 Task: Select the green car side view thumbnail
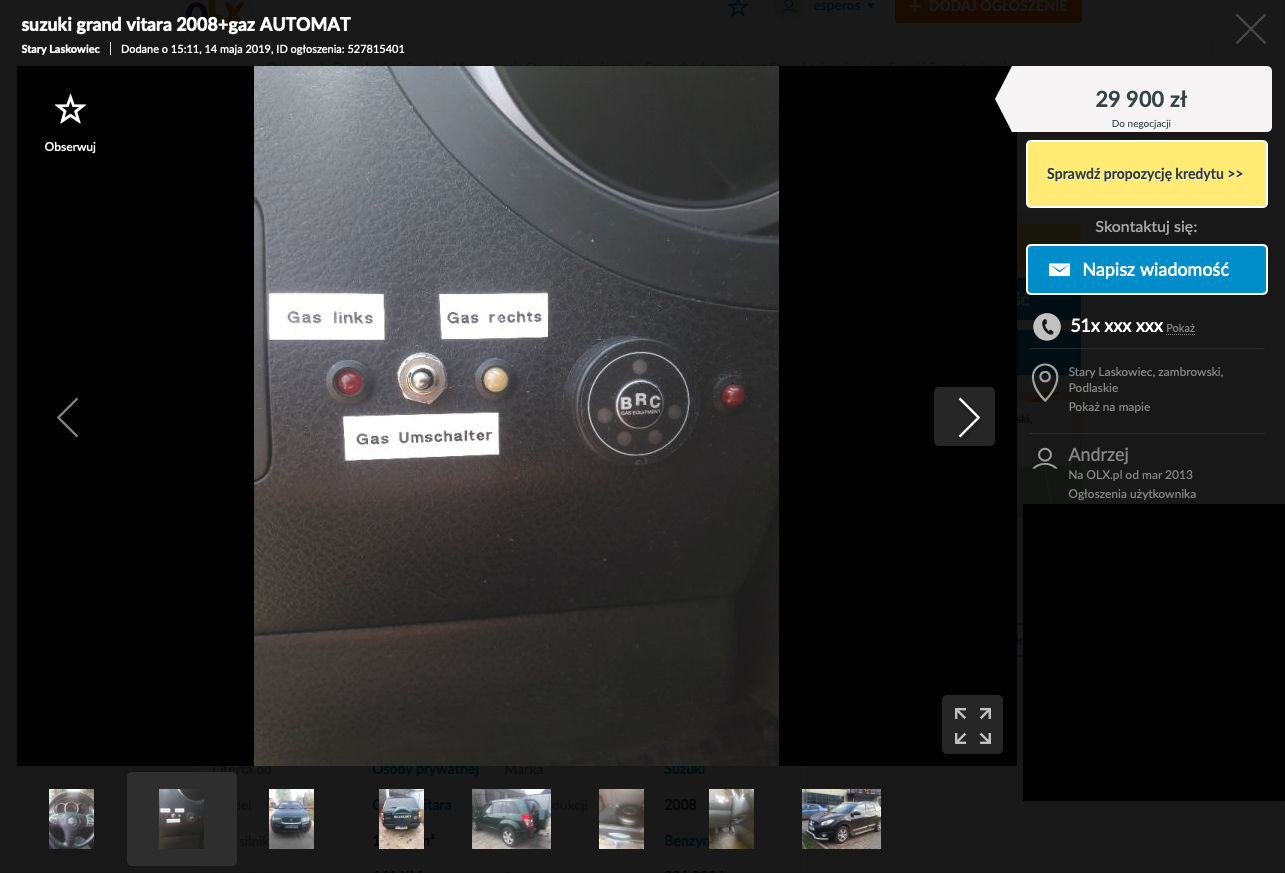511,819
